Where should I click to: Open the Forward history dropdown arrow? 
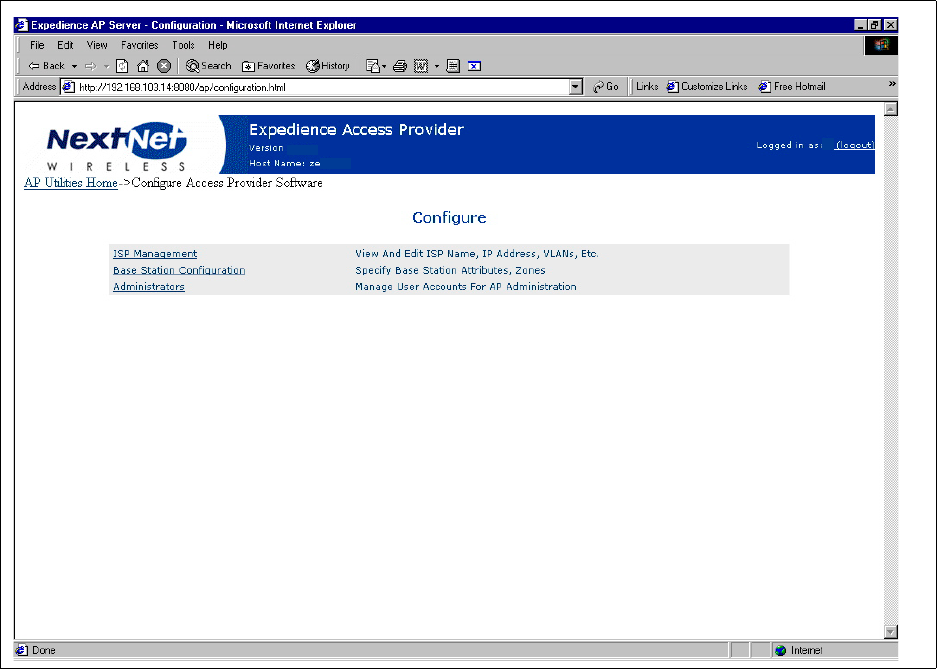[106, 66]
